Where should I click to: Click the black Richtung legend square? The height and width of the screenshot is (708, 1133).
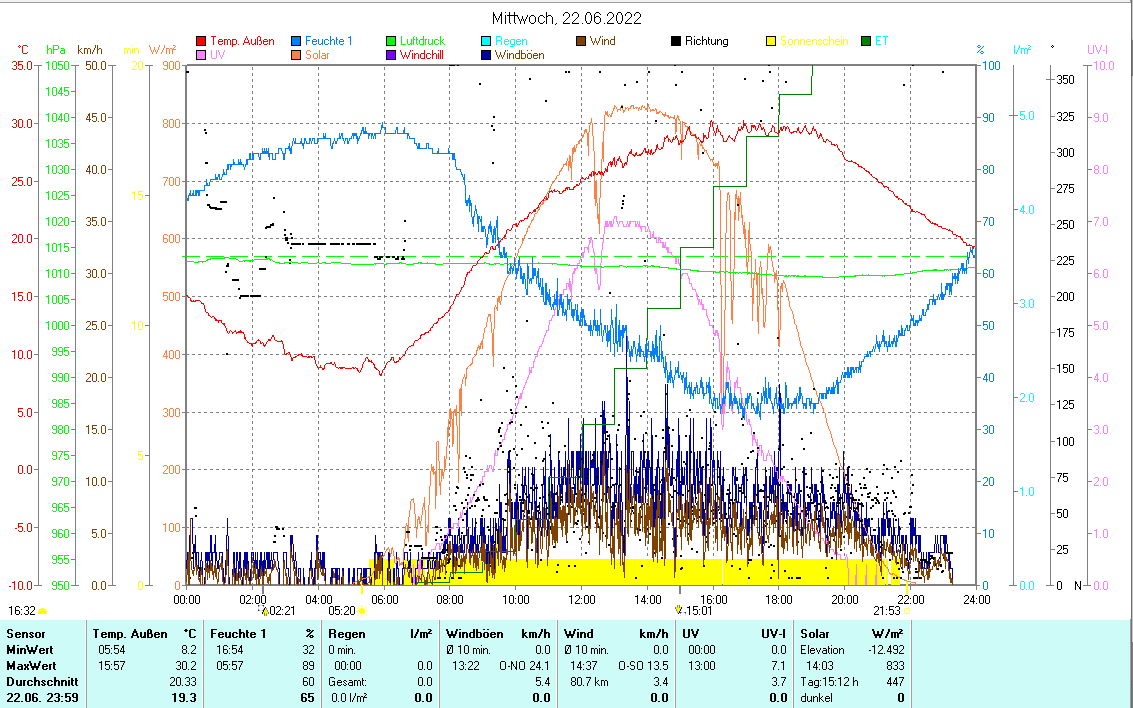pos(676,41)
